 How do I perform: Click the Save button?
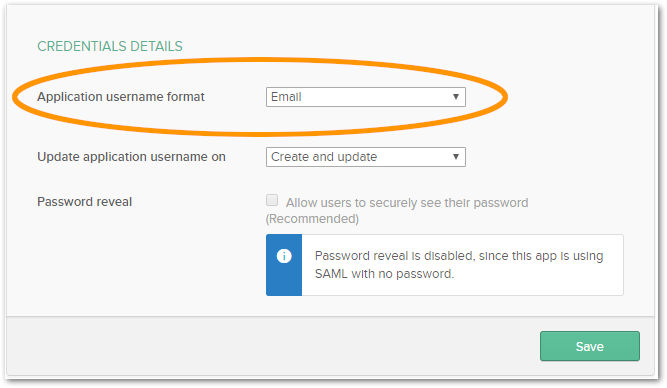point(590,346)
